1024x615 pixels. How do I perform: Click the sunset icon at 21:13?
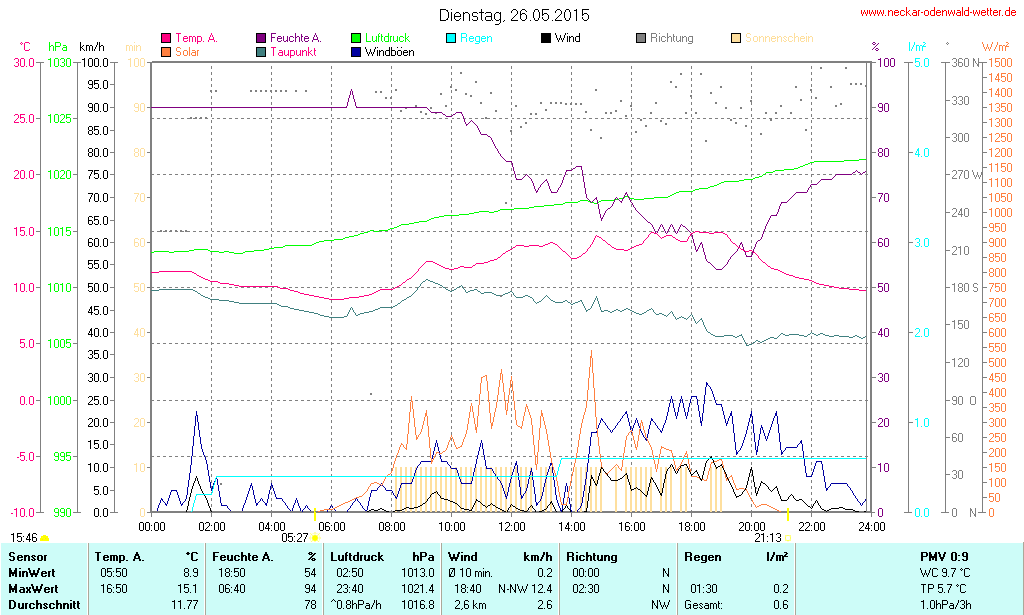[x=789, y=538]
